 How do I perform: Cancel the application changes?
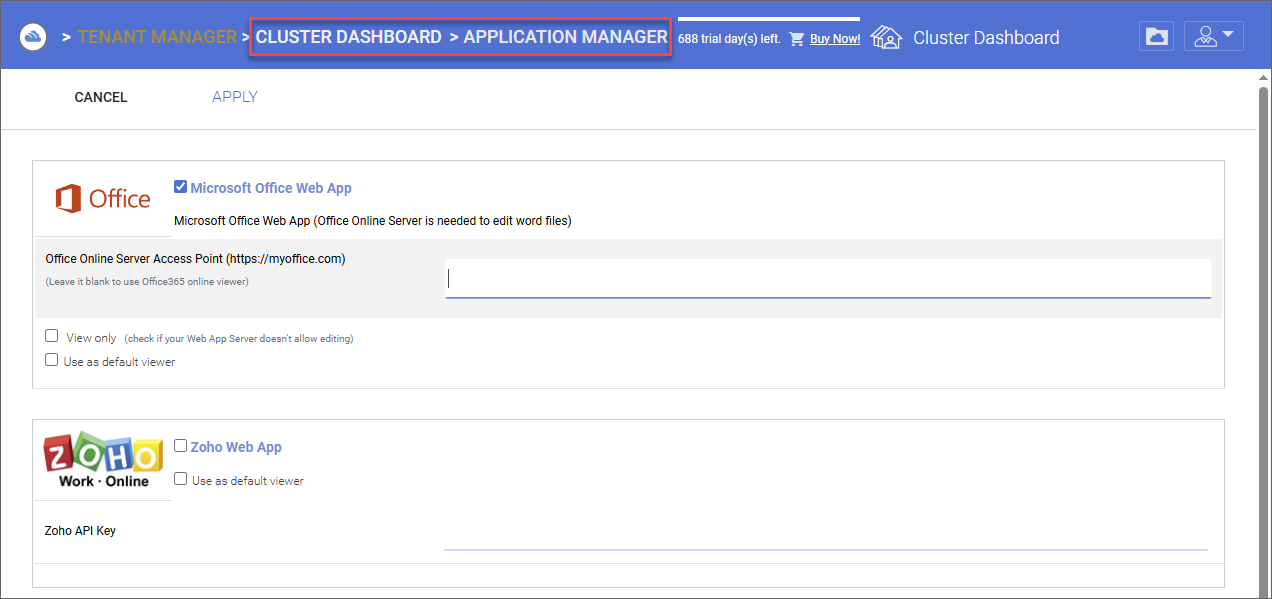101,97
